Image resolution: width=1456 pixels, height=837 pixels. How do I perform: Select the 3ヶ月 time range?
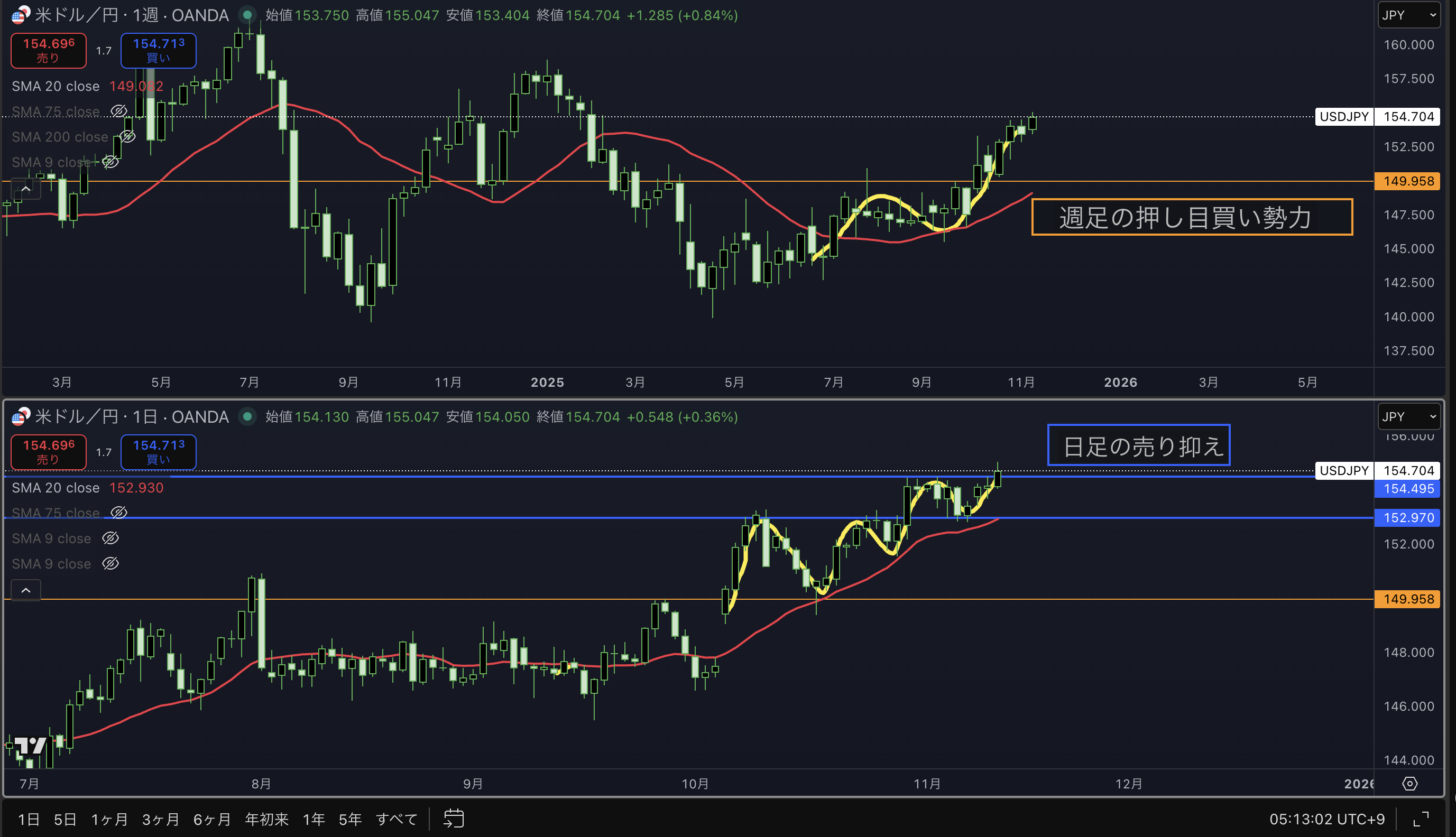coord(160,819)
